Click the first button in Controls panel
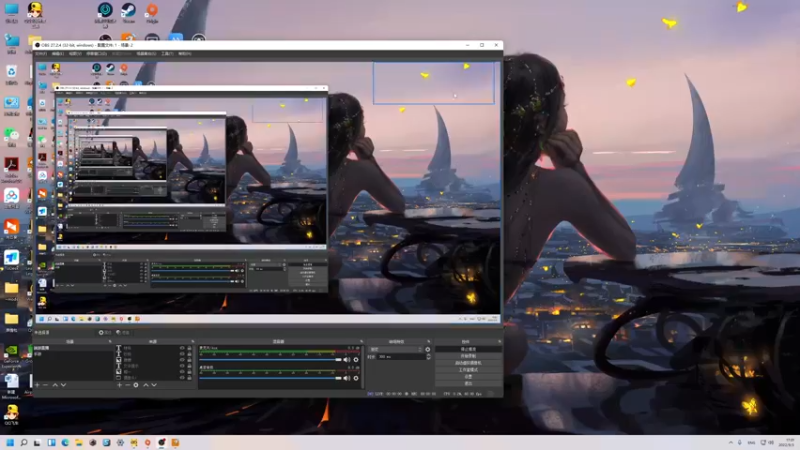Screen dimensions: 800x450 pyautogui.click(x=468, y=349)
